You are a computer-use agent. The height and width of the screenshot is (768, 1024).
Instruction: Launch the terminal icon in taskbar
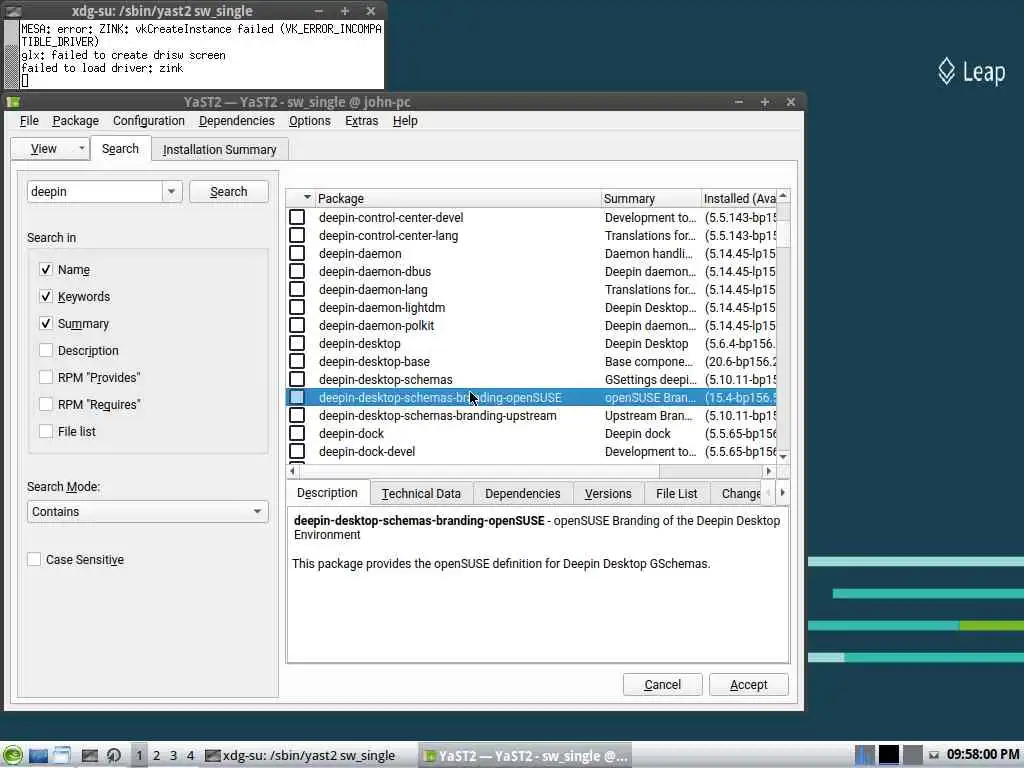89,756
